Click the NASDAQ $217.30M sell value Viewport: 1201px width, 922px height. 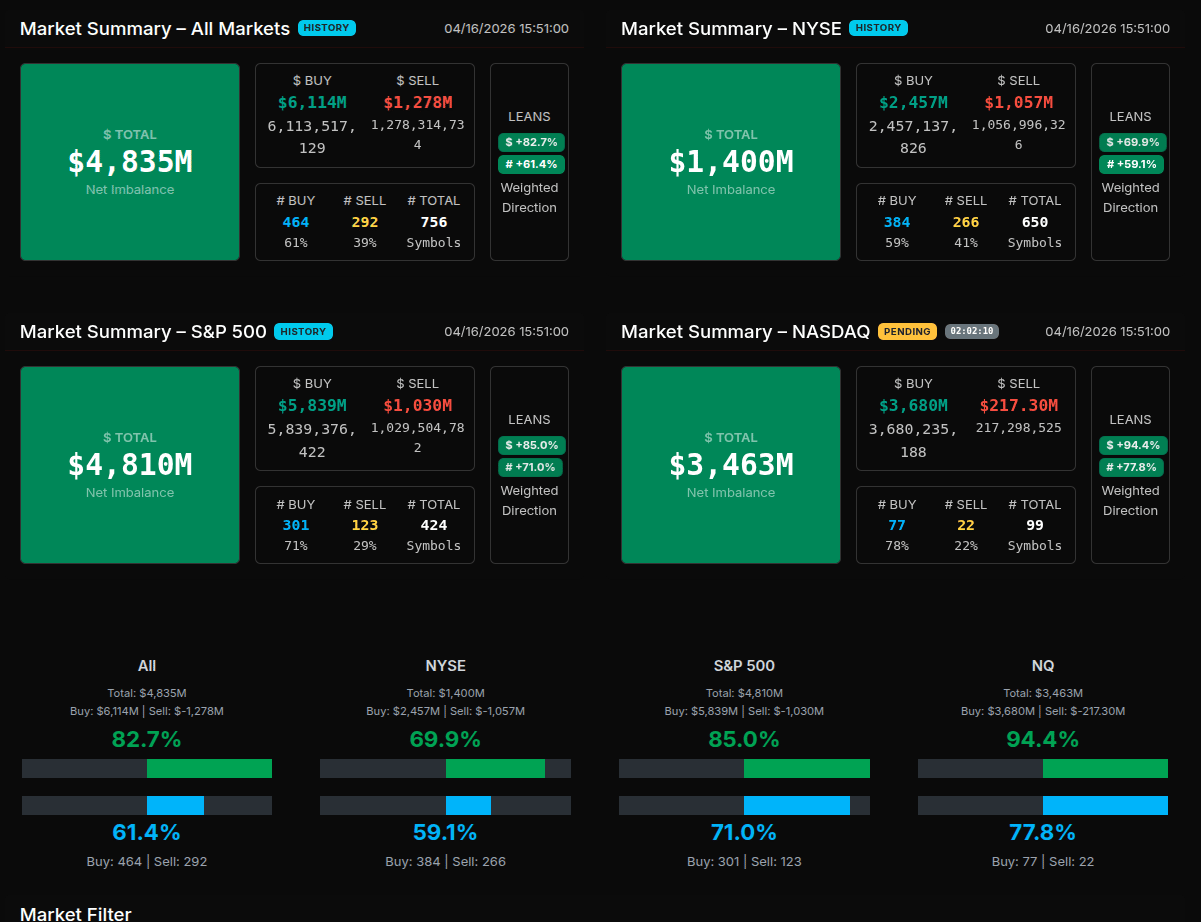point(1019,405)
